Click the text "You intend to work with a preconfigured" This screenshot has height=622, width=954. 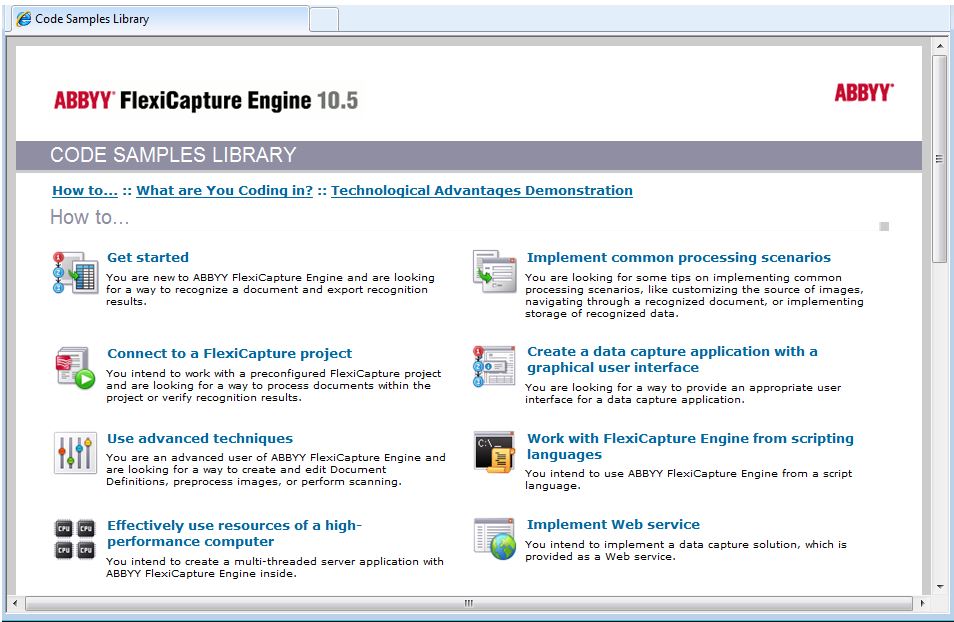point(273,385)
